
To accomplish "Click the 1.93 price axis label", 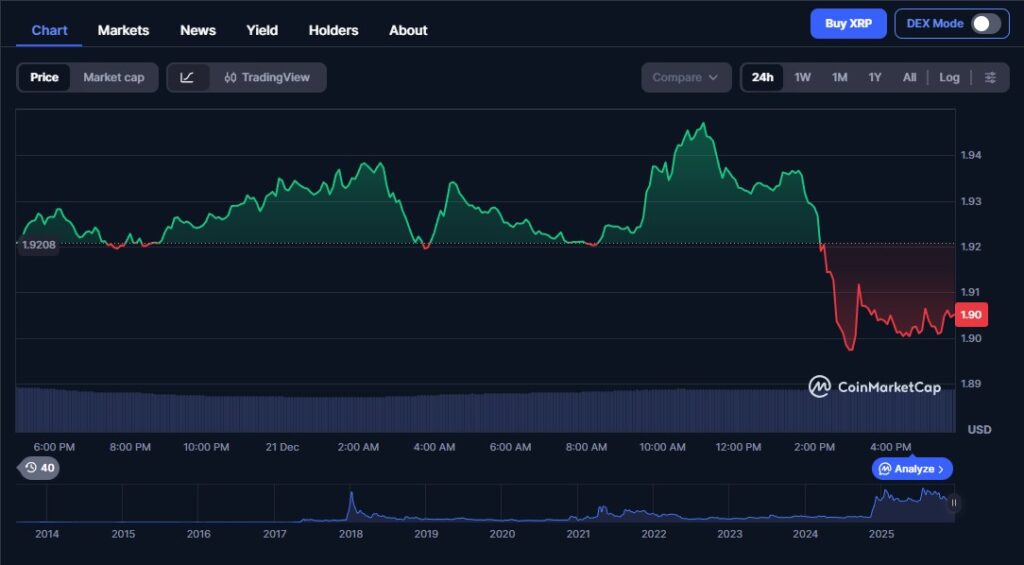I will (x=971, y=201).
